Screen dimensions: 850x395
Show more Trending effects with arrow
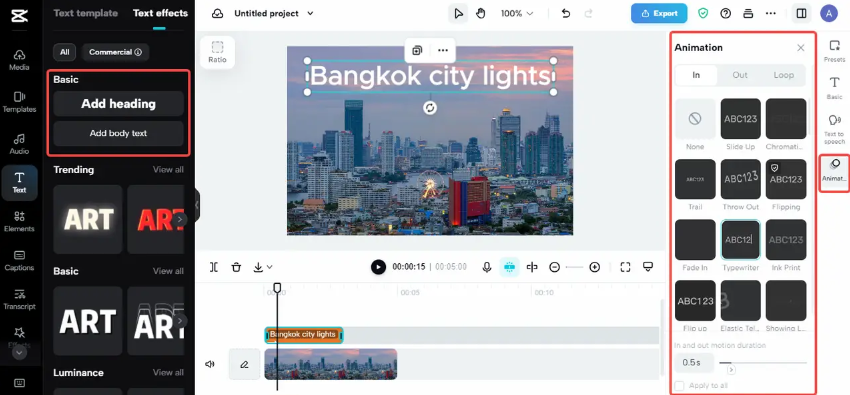(x=180, y=219)
